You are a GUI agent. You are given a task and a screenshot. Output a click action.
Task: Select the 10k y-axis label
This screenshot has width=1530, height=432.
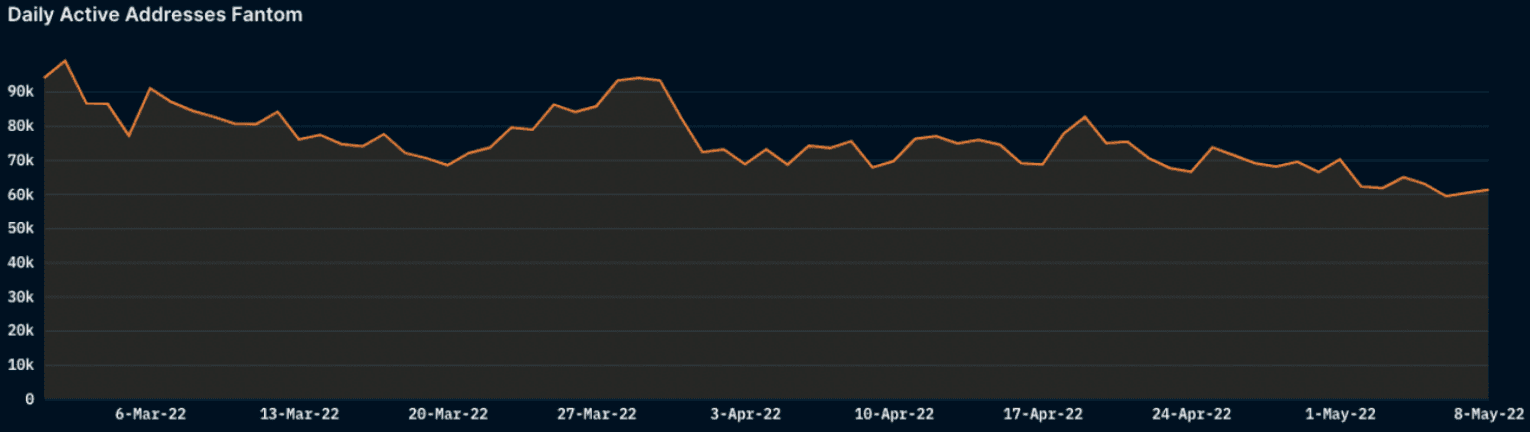[19, 366]
